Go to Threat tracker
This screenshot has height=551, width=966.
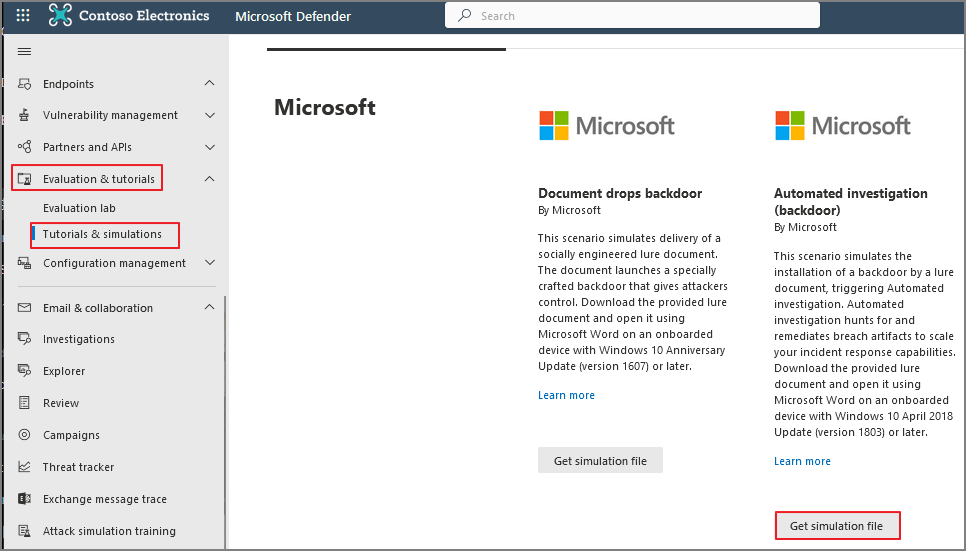tap(78, 467)
